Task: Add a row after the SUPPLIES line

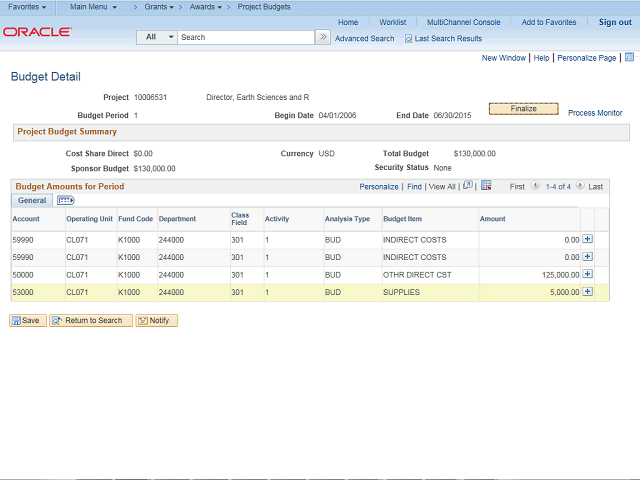Action: pyautogui.click(x=587, y=292)
